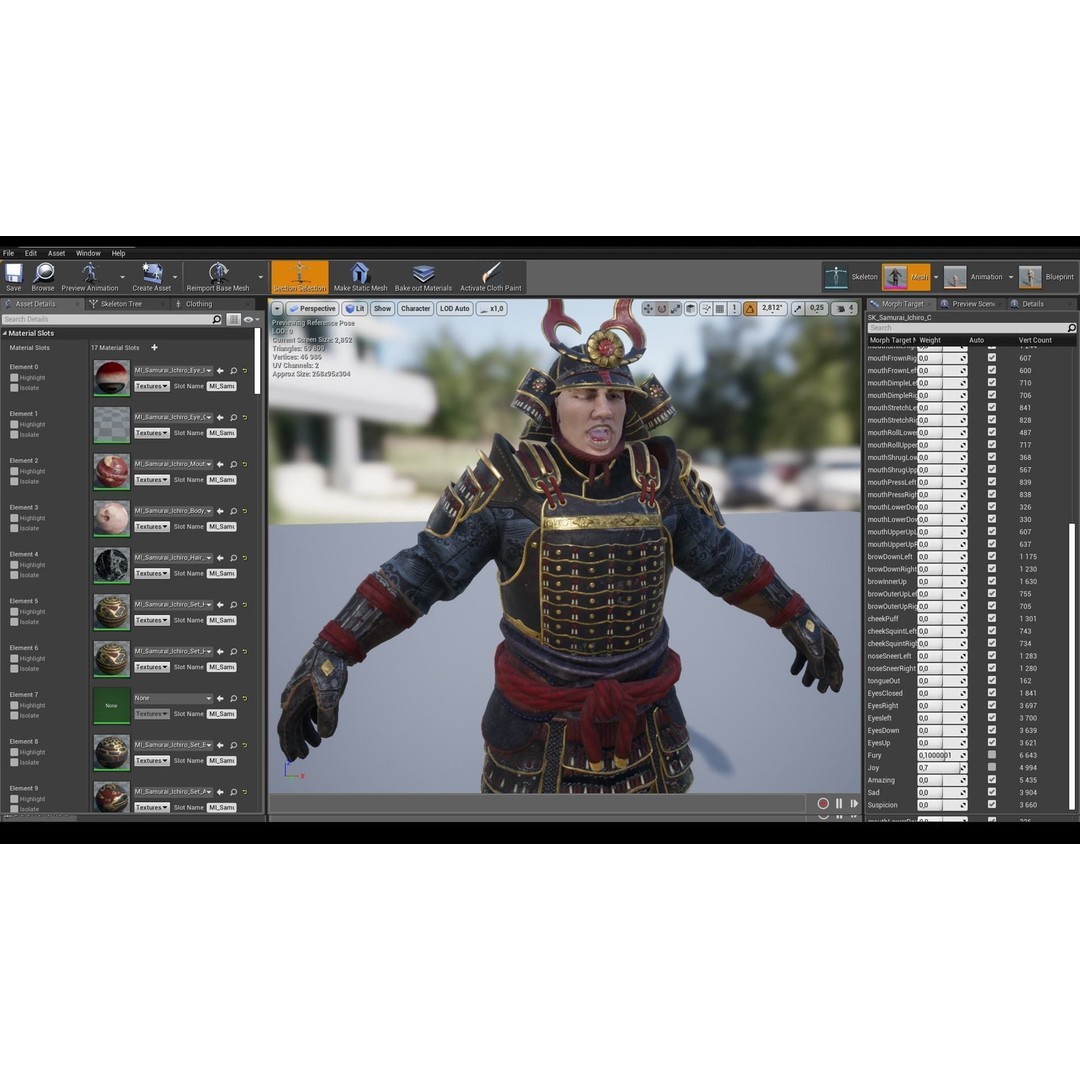Activate the Cloth Paint tool
The height and width of the screenshot is (1080, 1080).
coord(490,276)
